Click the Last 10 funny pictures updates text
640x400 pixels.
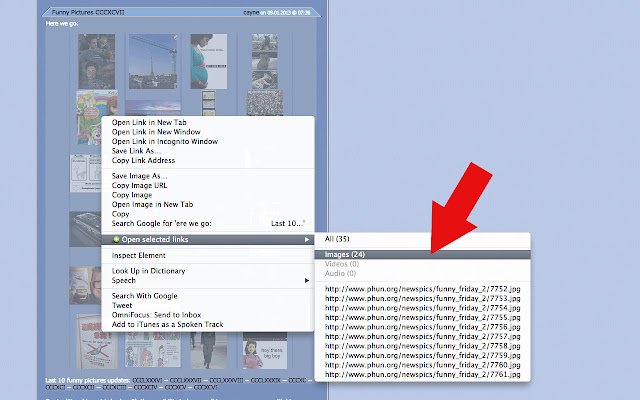(x=88, y=380)
